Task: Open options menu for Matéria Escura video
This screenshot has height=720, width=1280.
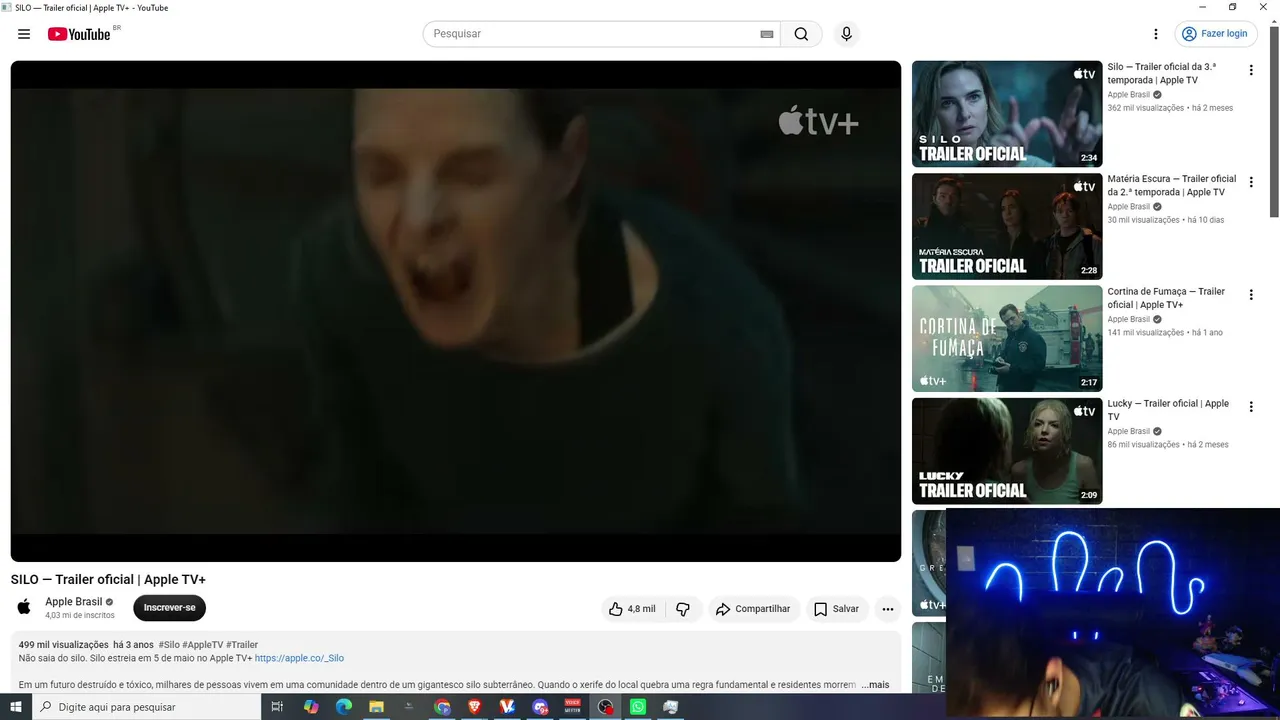Action: pos(1251,182)
